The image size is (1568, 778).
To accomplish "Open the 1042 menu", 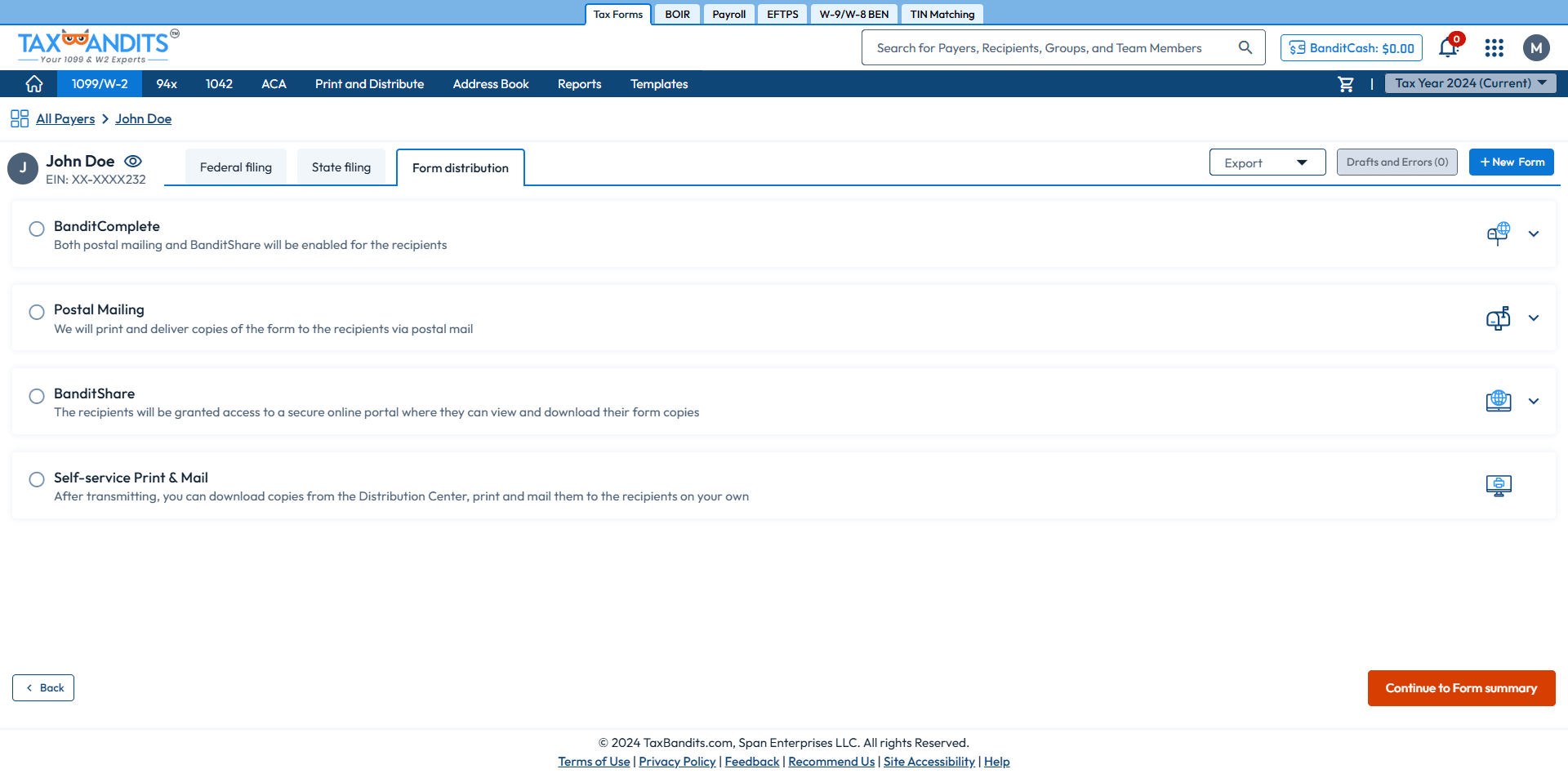I will 219,84.
